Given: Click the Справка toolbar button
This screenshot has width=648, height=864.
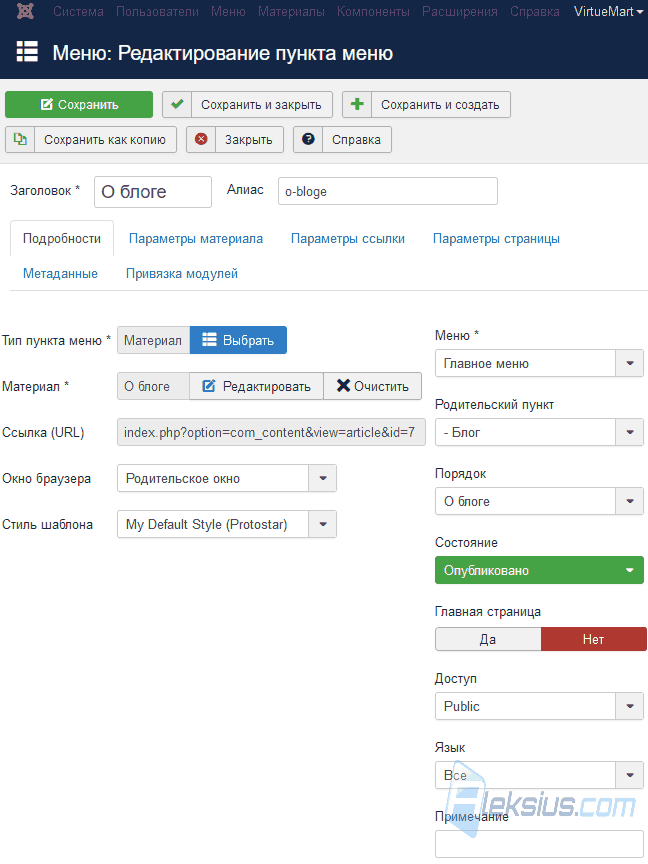Looking at the screenshot, I should click(342, 139).
